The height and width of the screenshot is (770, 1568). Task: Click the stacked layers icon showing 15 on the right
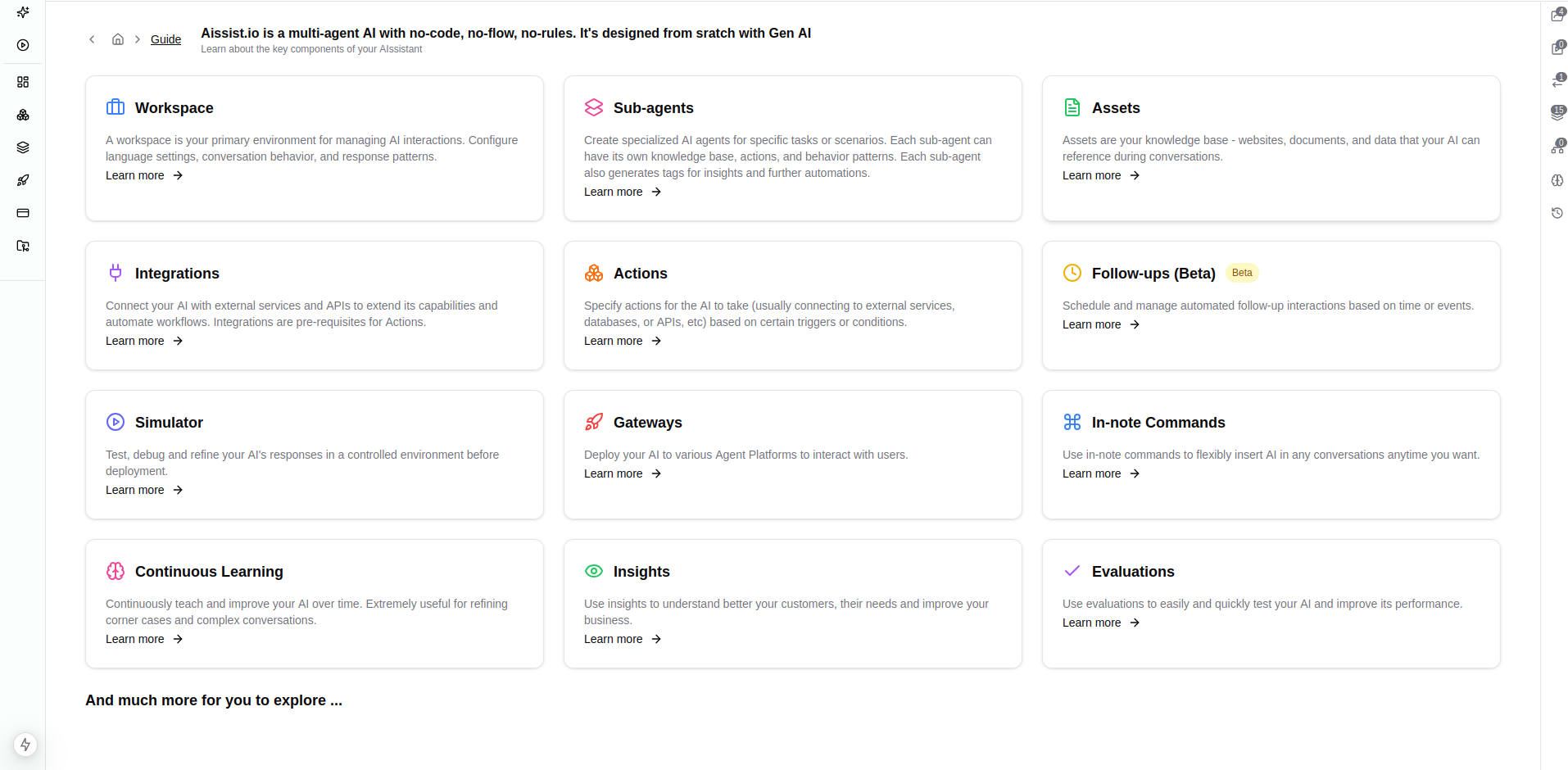(x=1557, y=112)
